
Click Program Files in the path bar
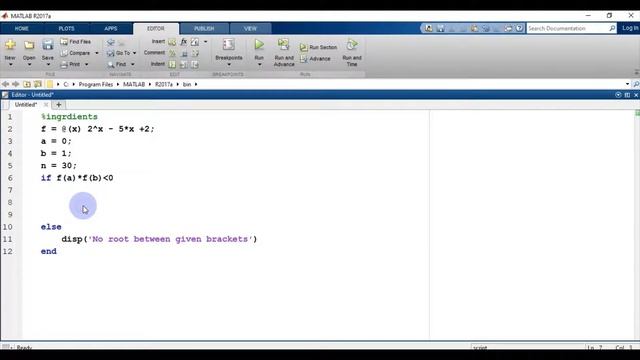(96, 84)
